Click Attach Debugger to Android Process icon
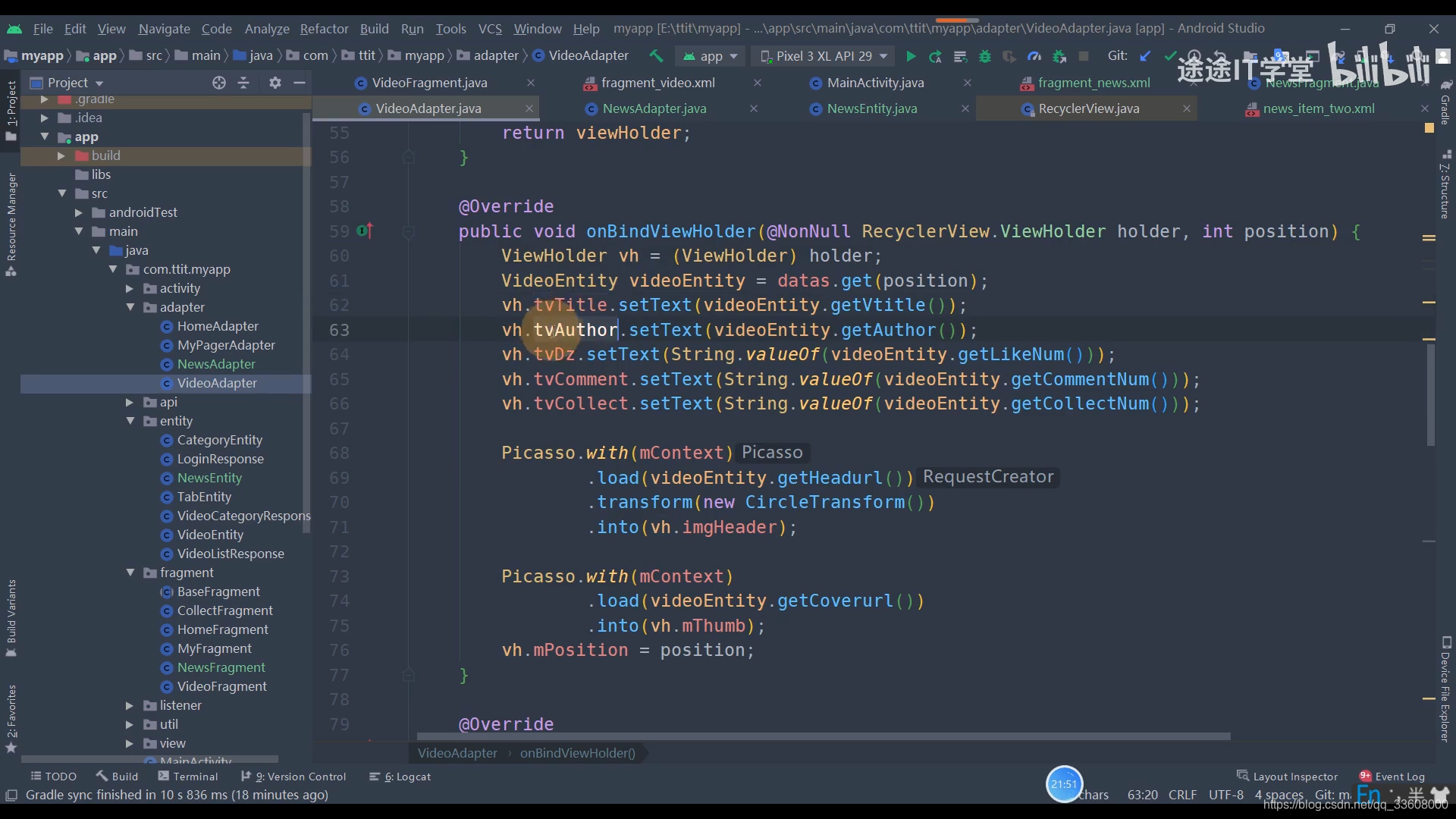The image size is (1456, 819). [1059, 56]
